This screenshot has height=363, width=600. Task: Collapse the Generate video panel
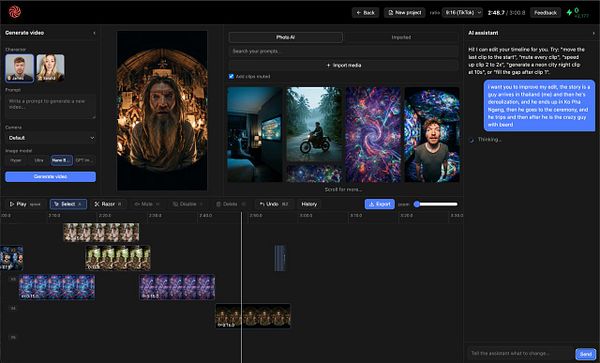pos(94,33)
